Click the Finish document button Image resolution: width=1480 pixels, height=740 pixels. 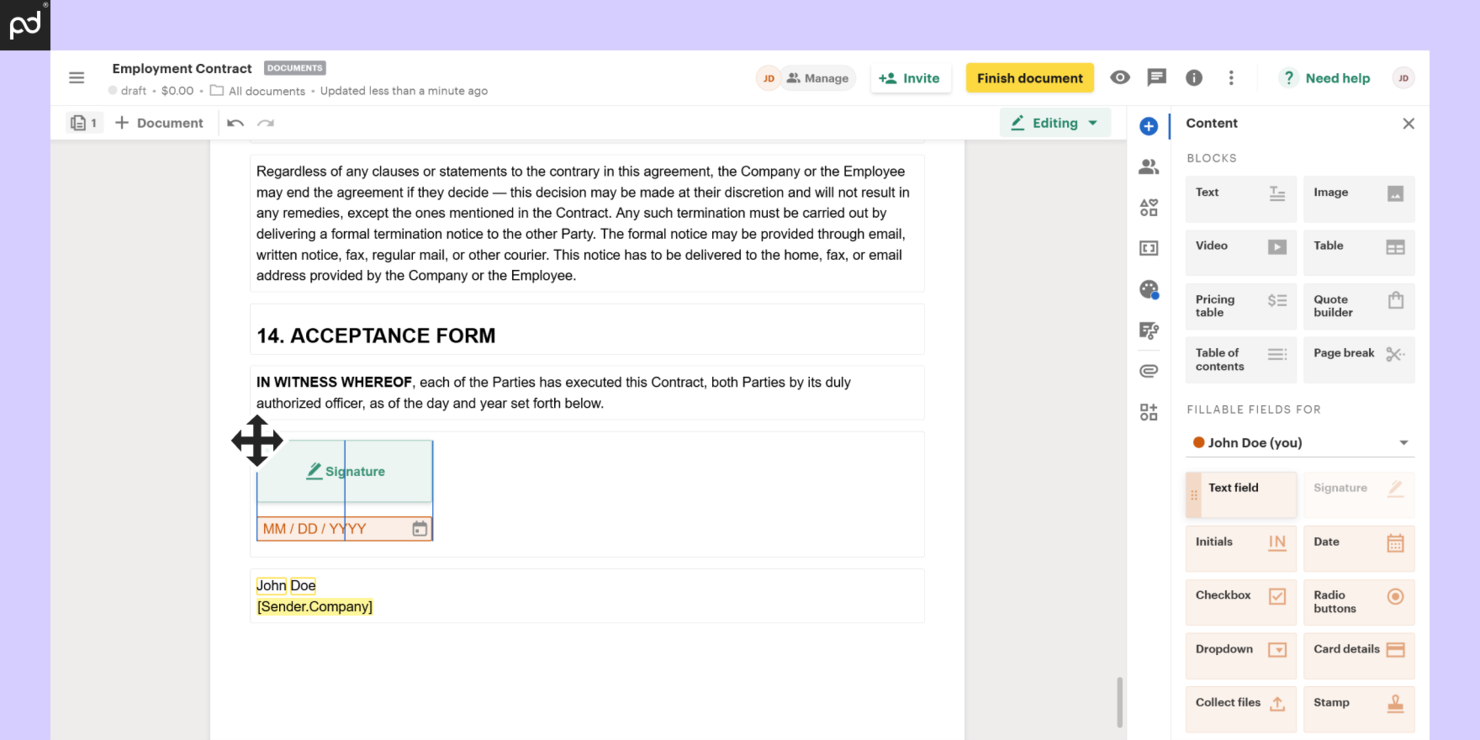(x=1029, y=78)
